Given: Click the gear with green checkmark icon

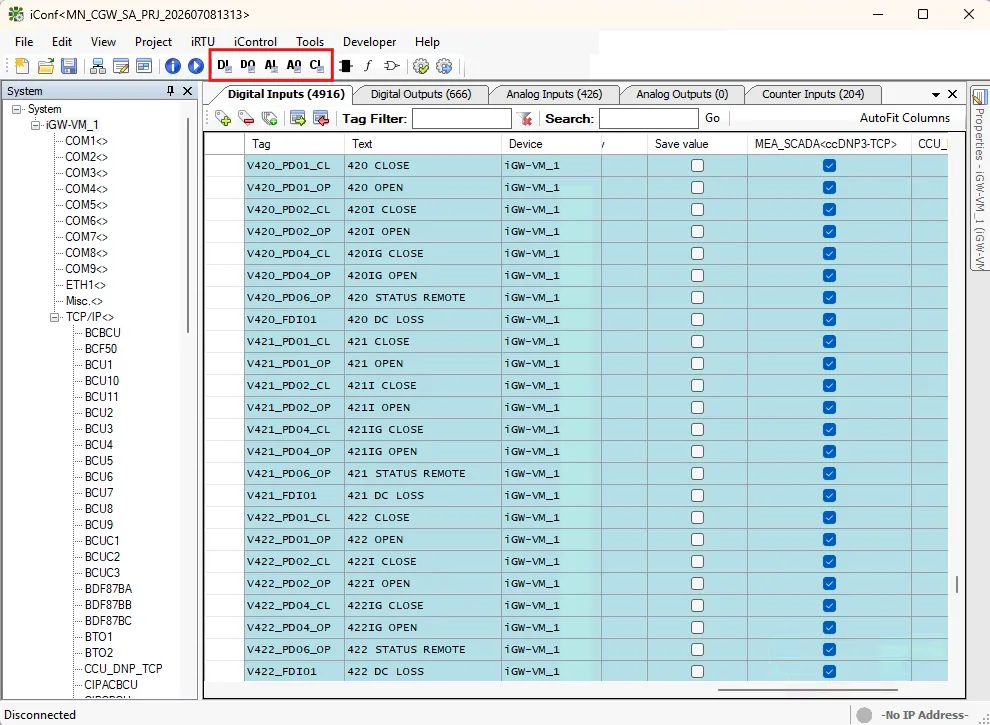Looking at the screenshot, I should [x=421, y=66].
